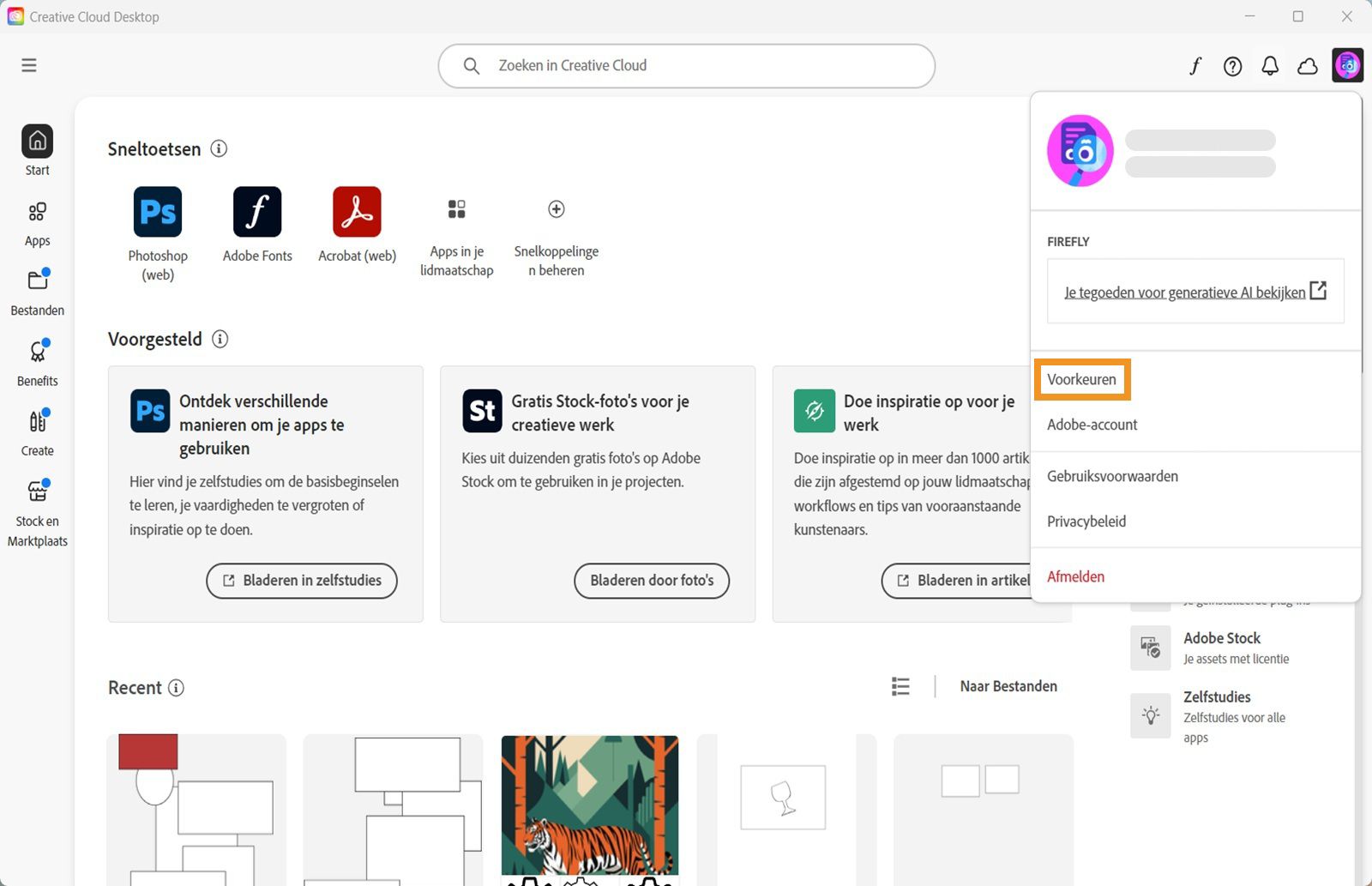Open the Adobe Fonts shortcut
Viewport: 1372px width, 886px height.
coord(256,212)
